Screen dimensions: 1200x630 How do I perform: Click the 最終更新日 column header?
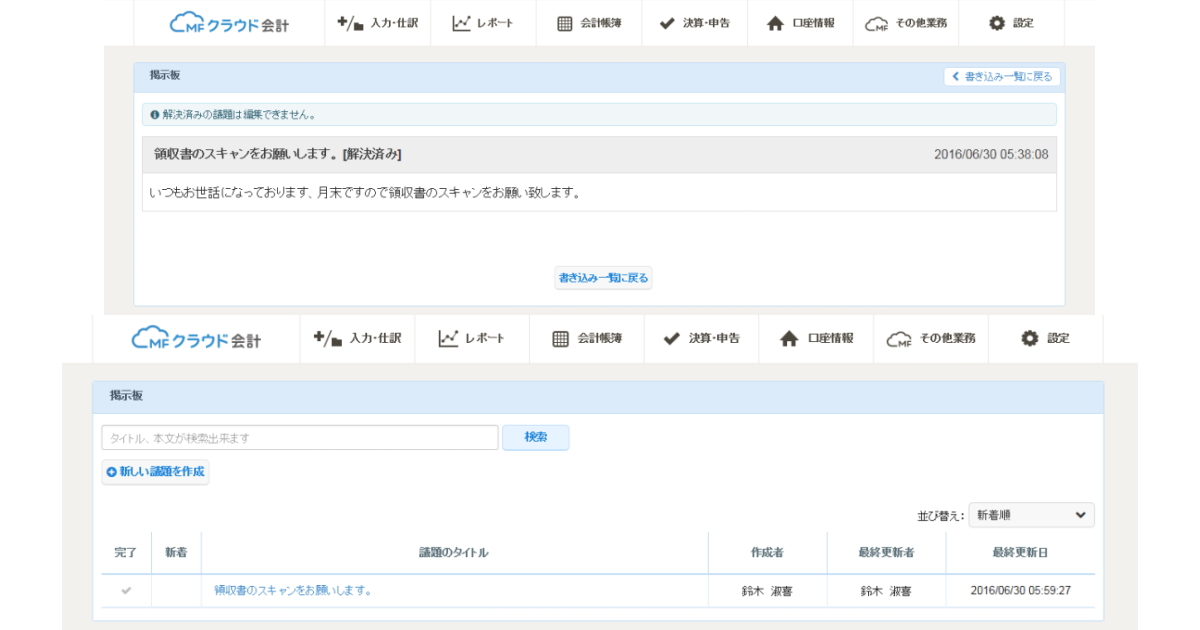tap(1020, 553)
